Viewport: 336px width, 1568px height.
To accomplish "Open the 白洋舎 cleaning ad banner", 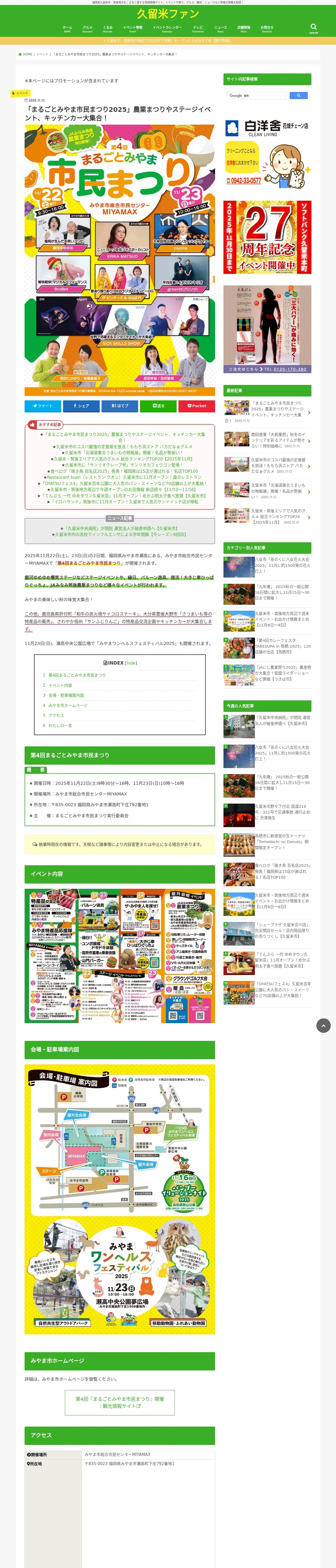I will coord(267,154).
